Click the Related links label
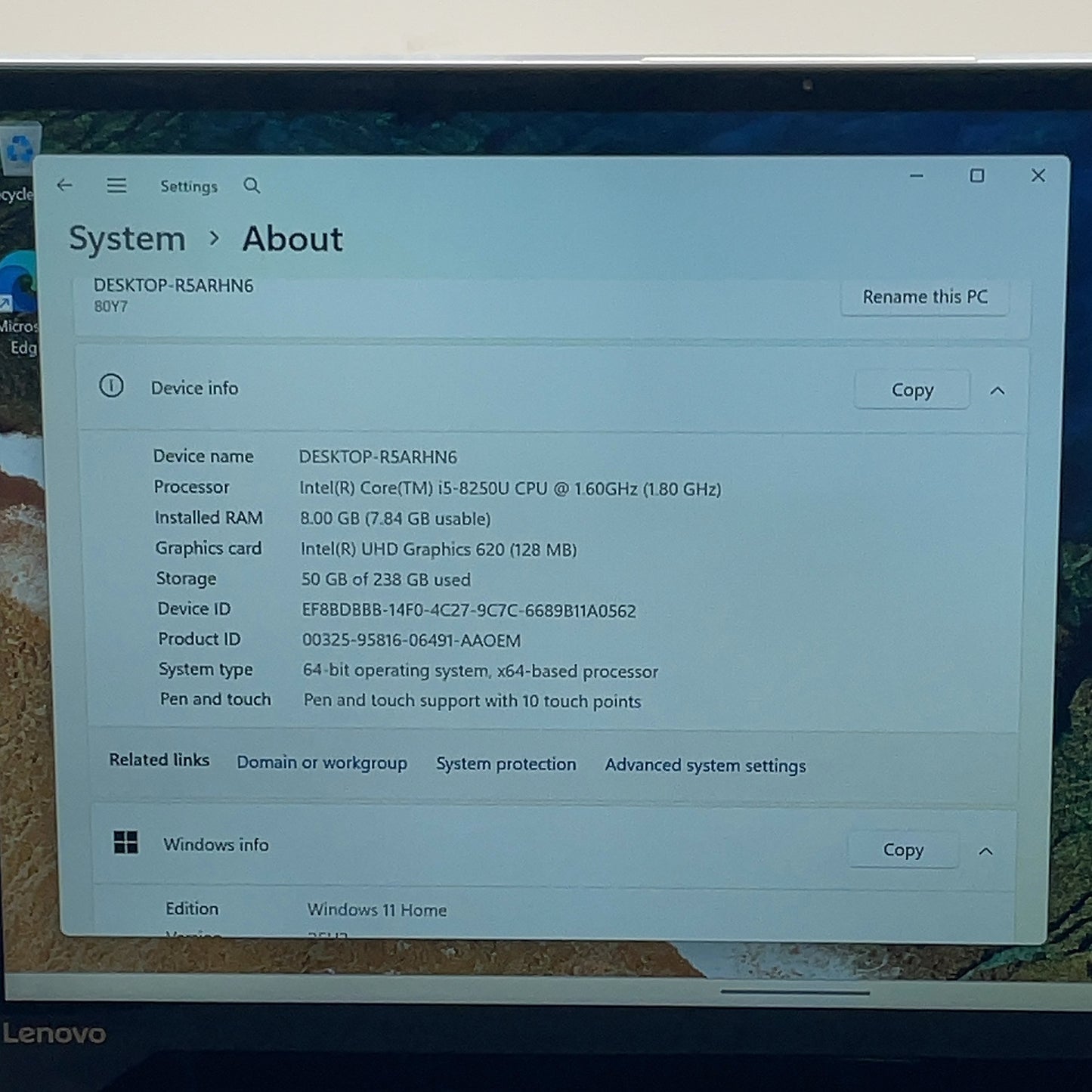Image resolution: width=1092 pixels, height=1092 pixels. tap(159, 759)
